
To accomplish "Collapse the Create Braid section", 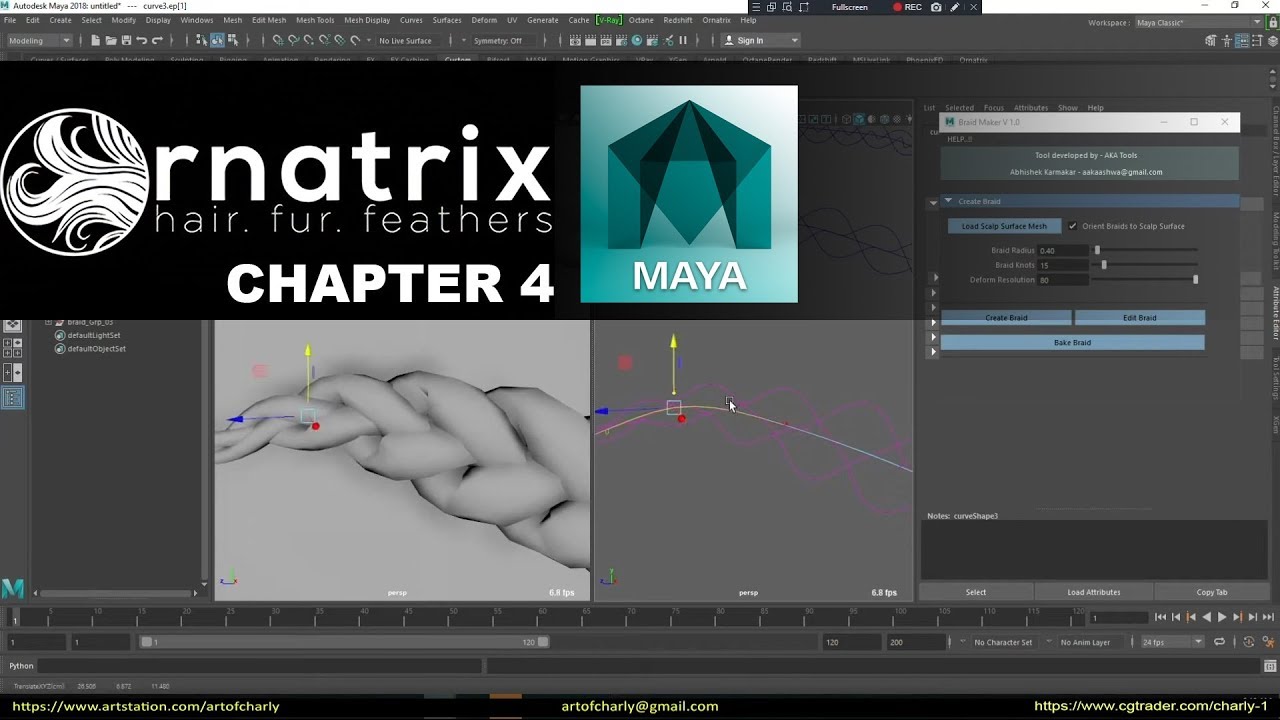I will tap(948, 201).
